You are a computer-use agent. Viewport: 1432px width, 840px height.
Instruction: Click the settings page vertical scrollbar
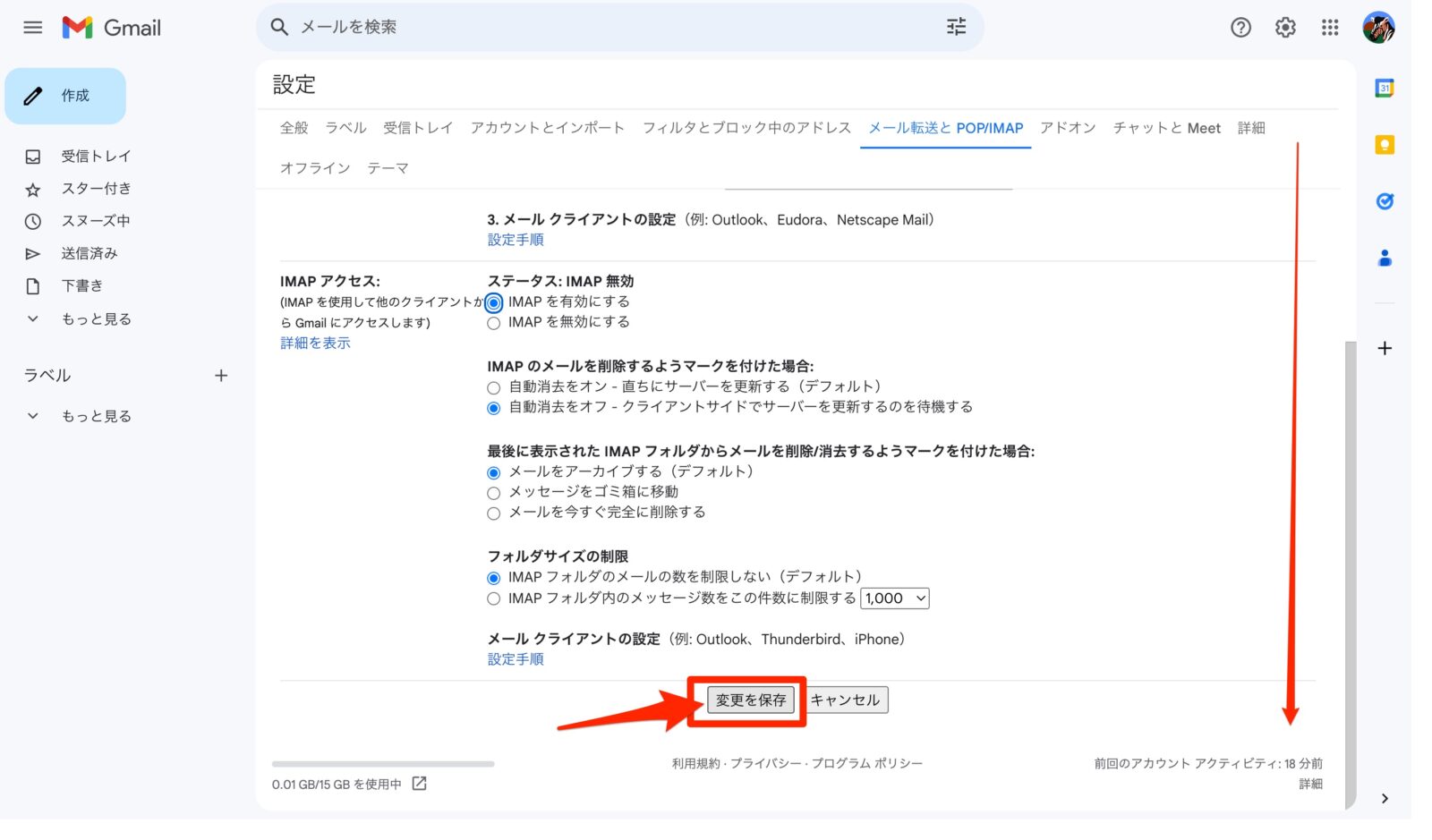point(1351,575)
